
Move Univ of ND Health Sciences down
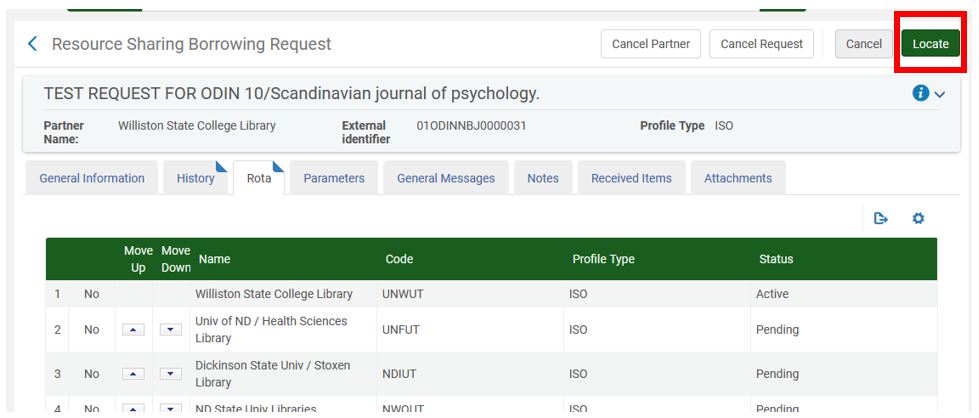tap(170, 330)
